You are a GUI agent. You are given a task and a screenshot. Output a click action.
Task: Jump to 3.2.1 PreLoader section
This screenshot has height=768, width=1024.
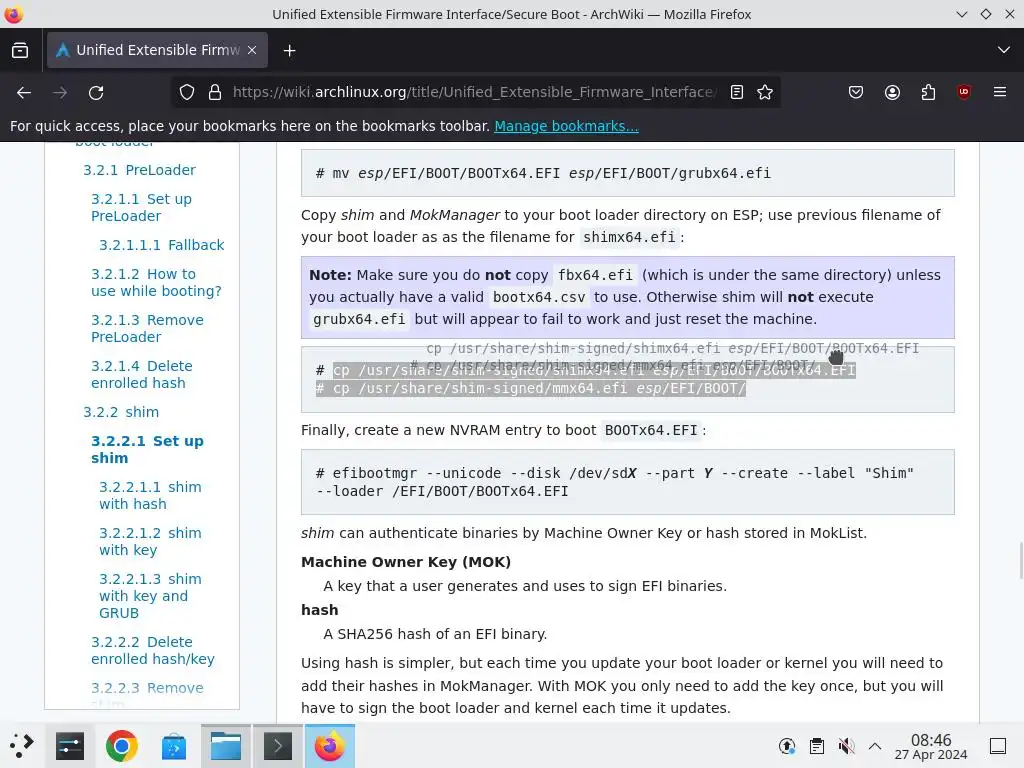pos(139,170)
